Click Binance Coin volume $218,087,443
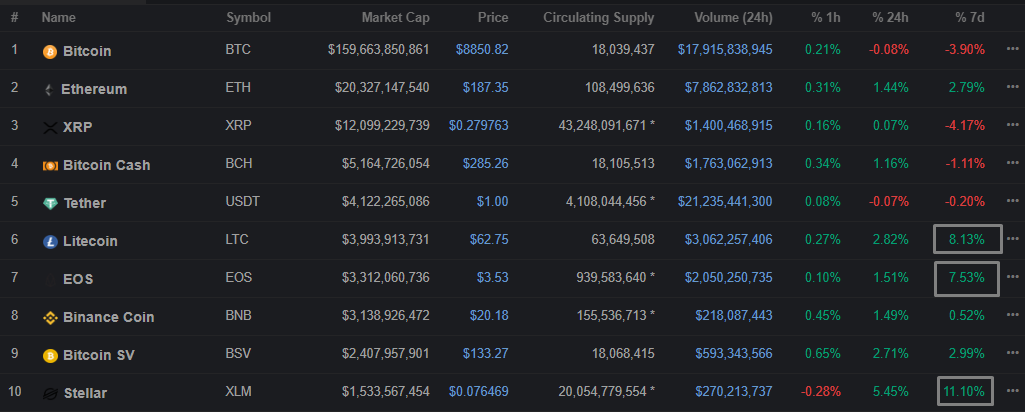 point(735,315)
